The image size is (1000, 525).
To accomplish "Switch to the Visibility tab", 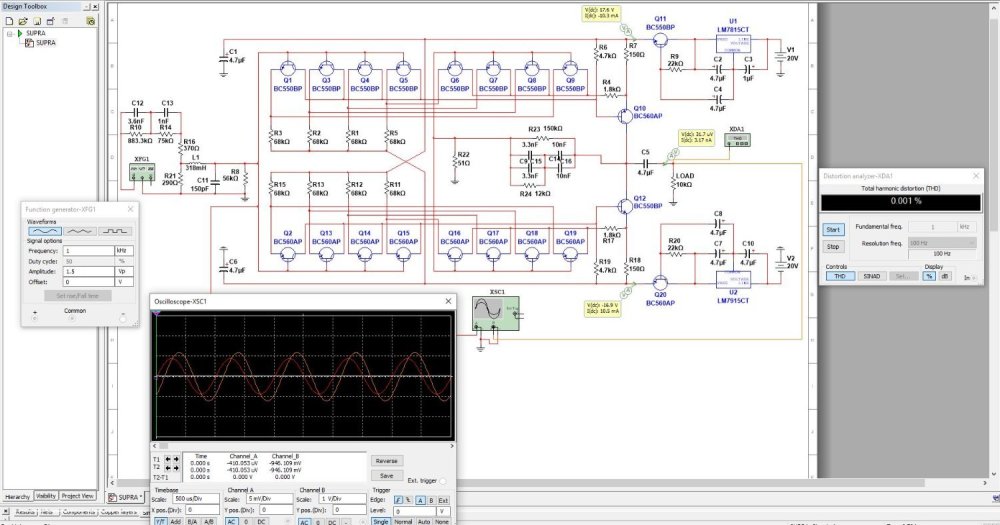I will pyautogui.click(x=46, y=496).
